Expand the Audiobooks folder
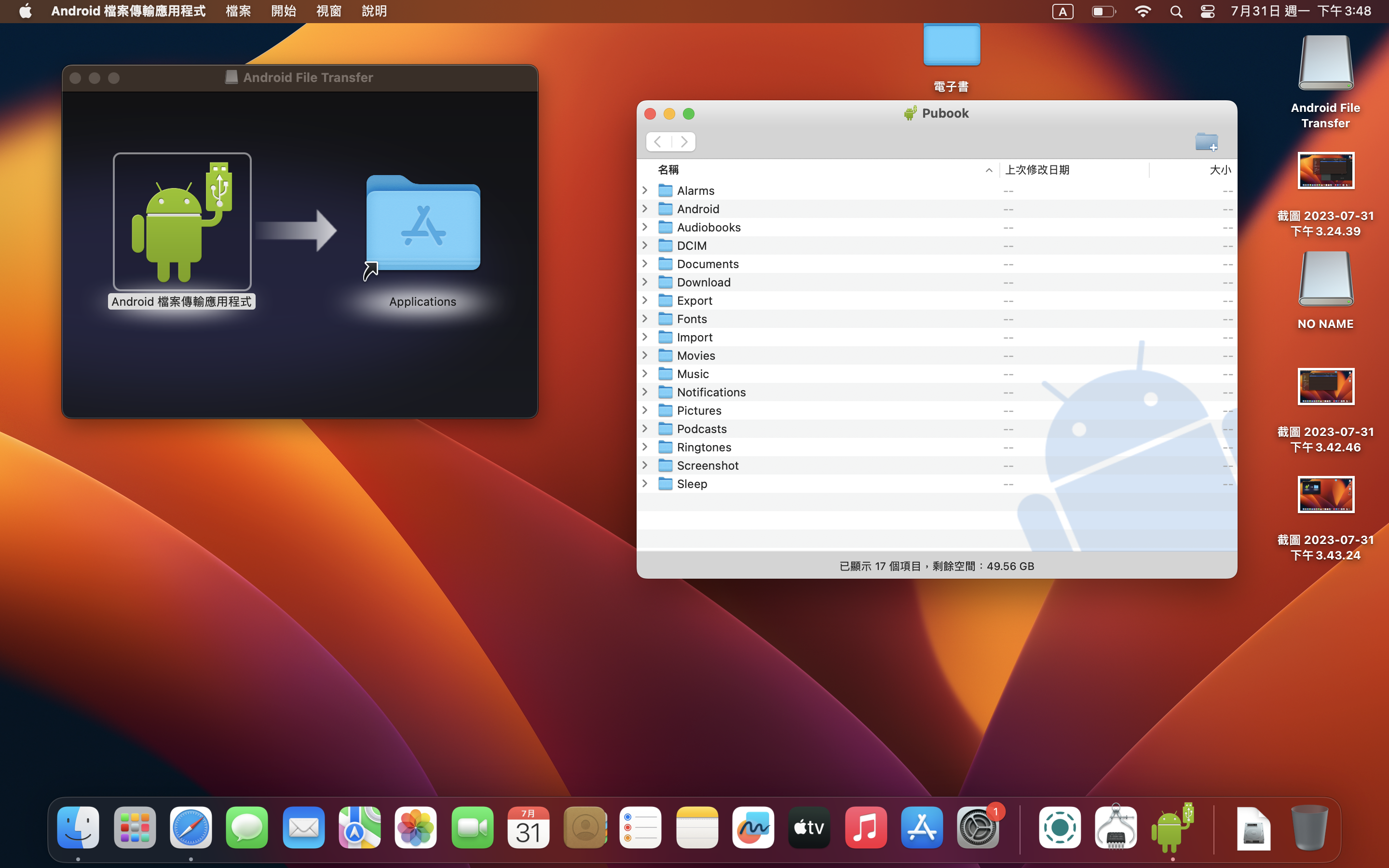Viewport: 1389px width, 868px height. 645,227
